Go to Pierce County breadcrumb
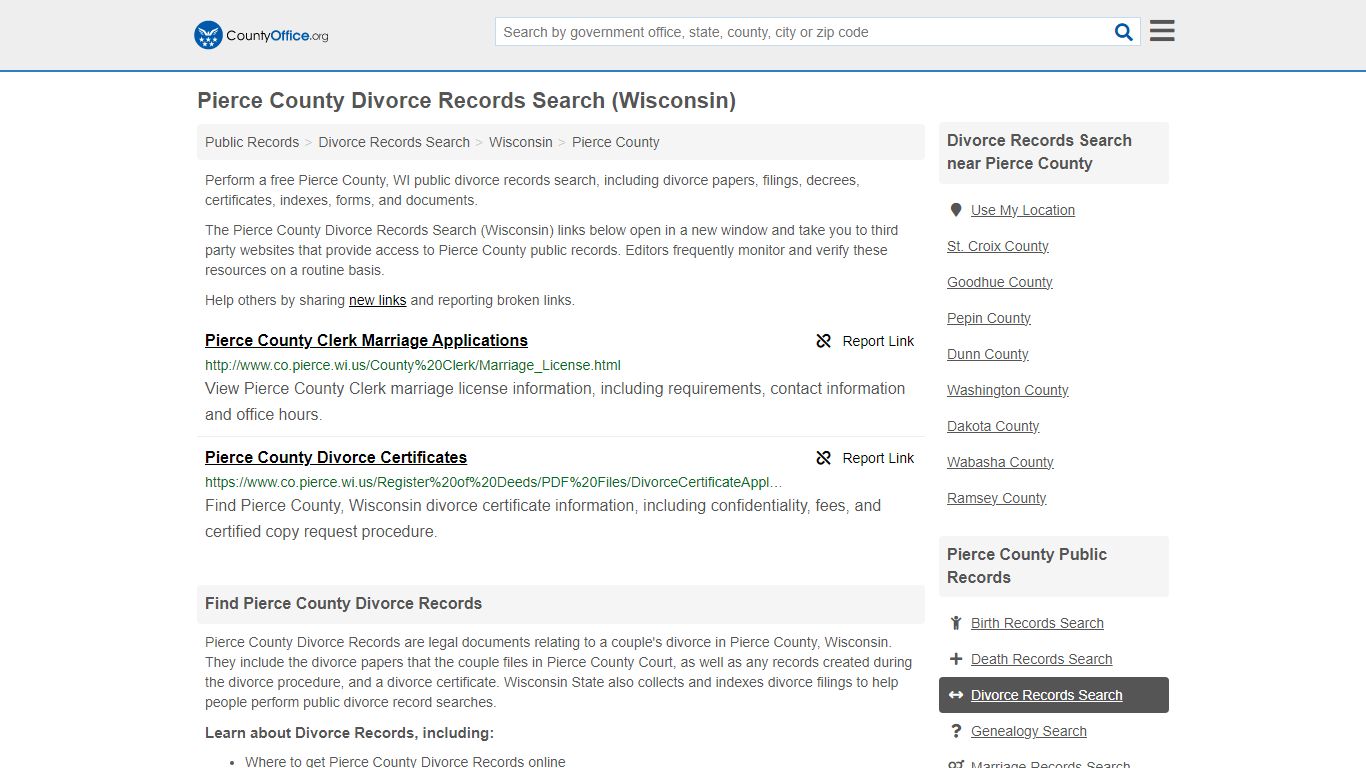 616,142
